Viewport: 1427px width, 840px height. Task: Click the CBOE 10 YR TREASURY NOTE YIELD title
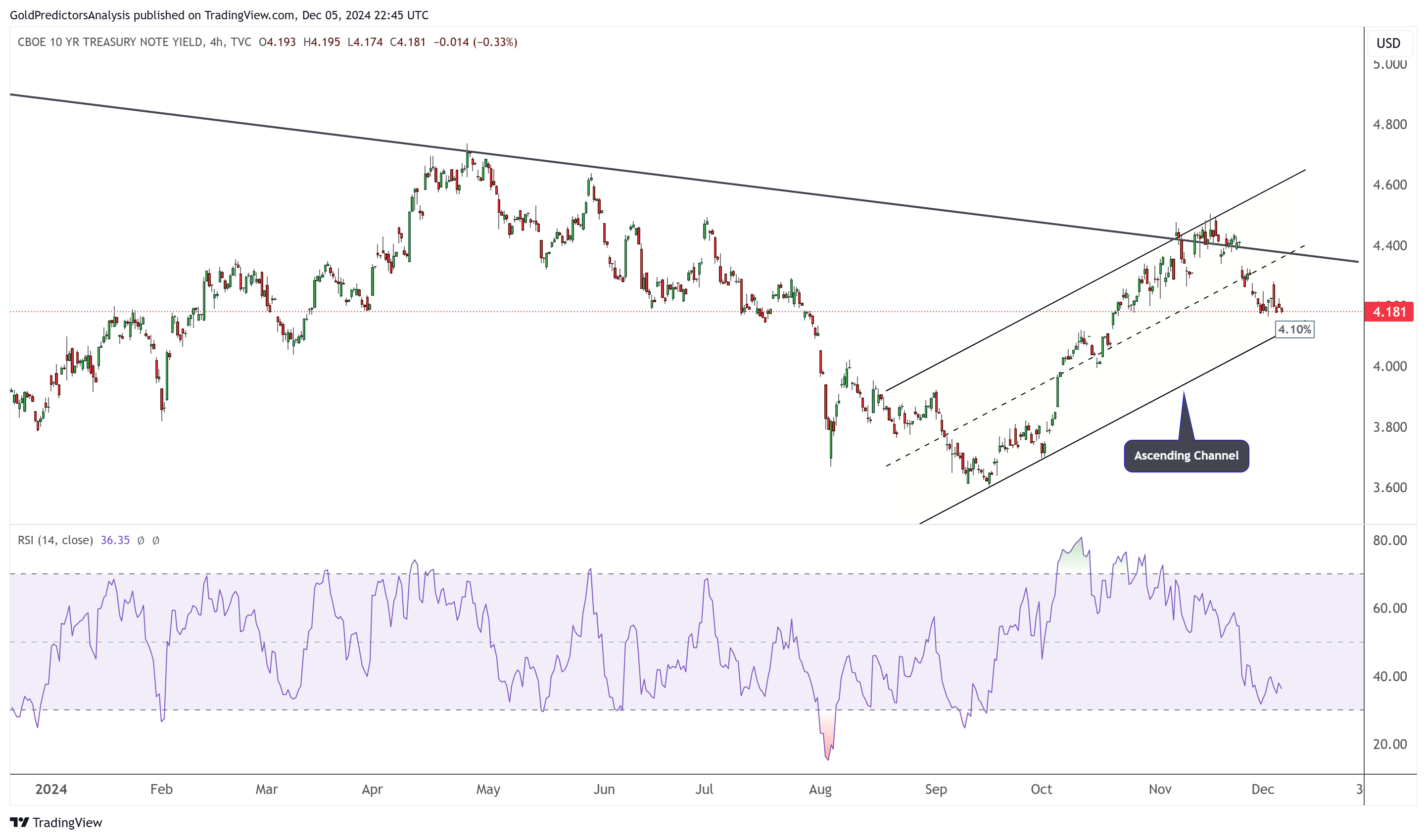tap(110, 42)
